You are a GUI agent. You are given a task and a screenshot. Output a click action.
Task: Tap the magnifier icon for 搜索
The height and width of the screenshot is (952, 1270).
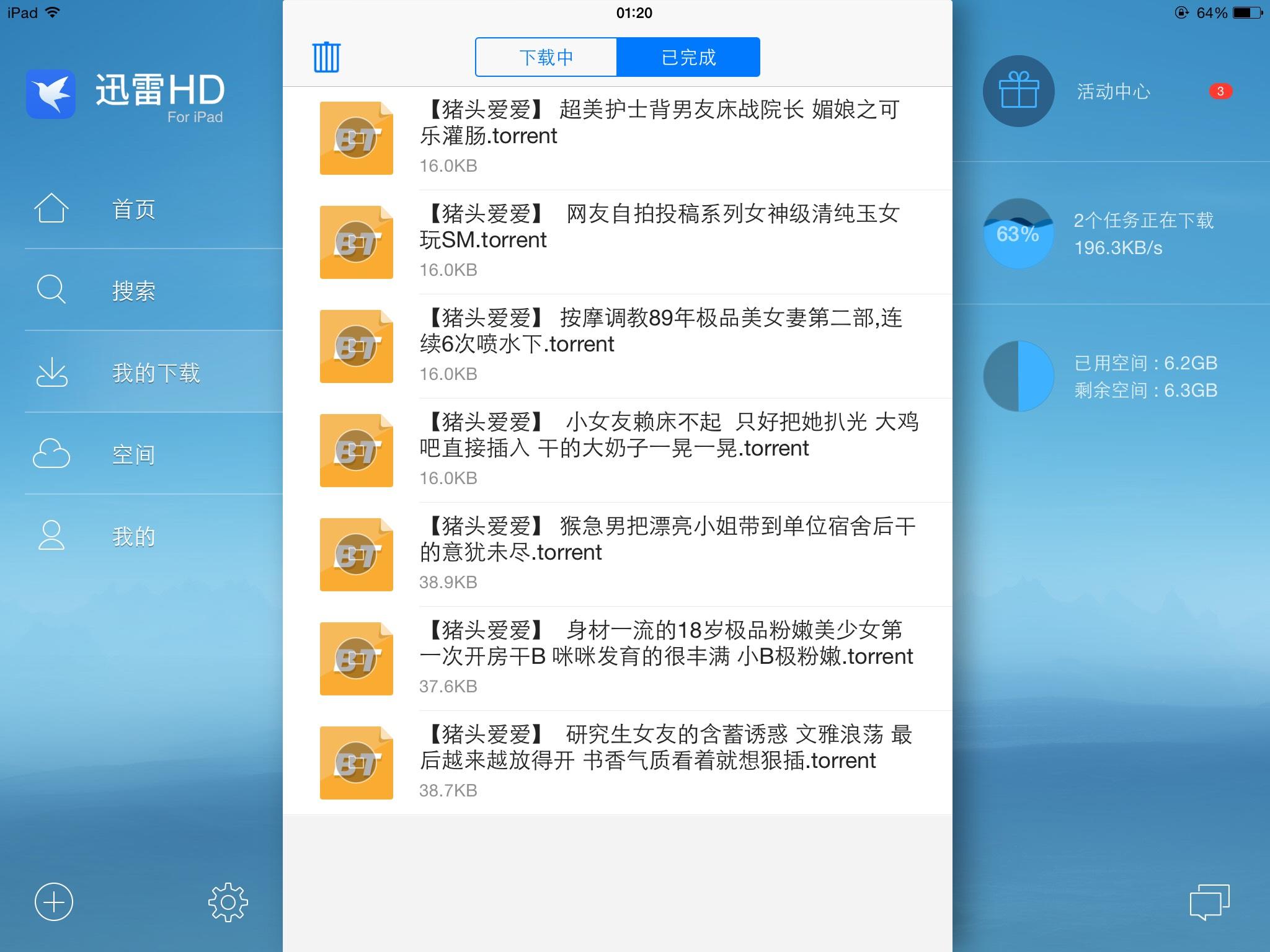click(x=51, y=289)
